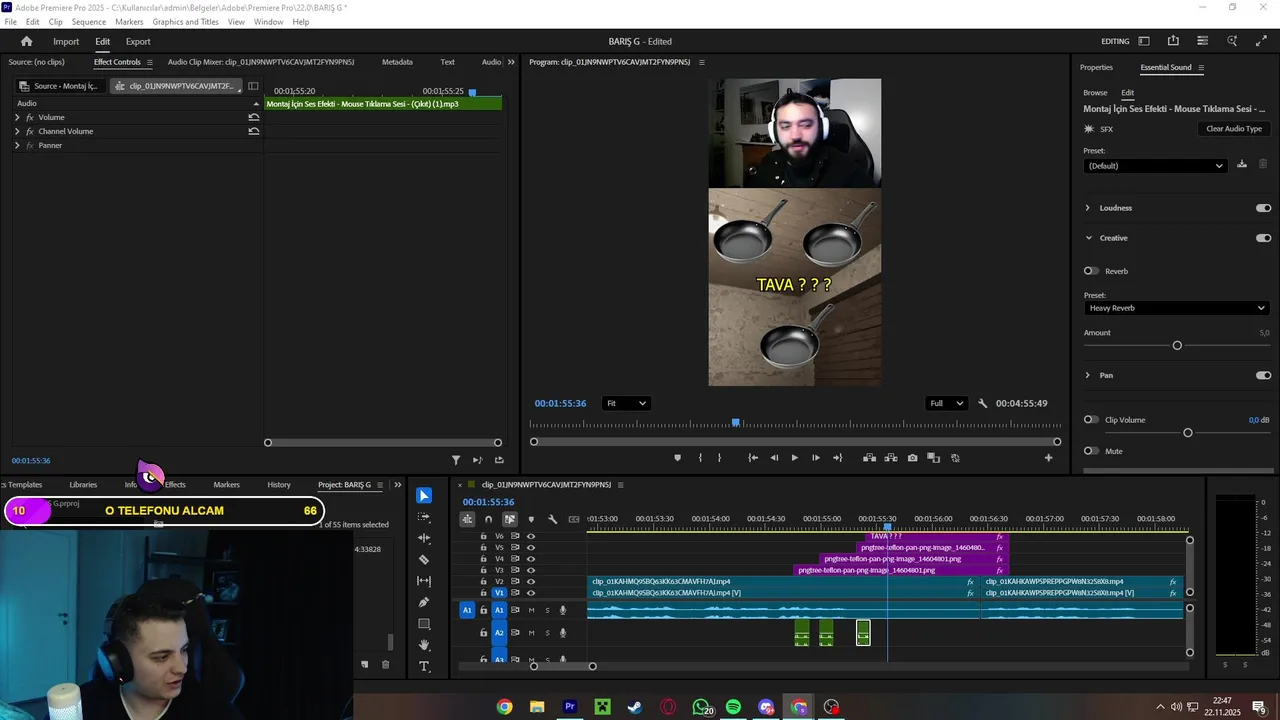Add a marker in the timeline header

(x=531, y=519)
